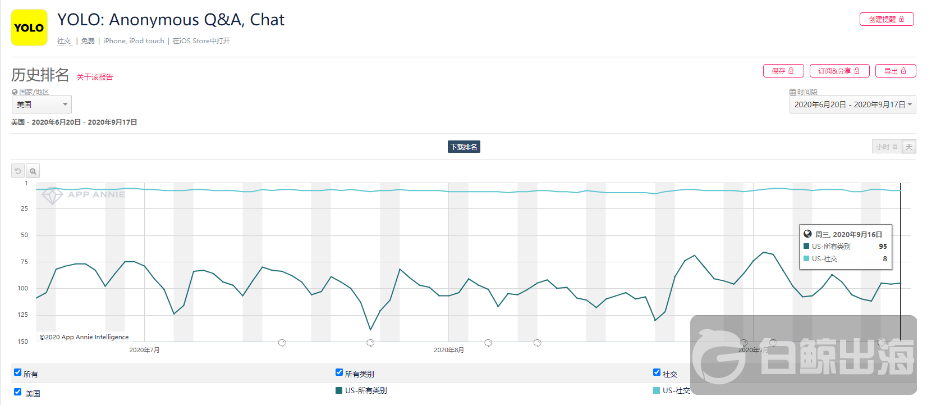927x405 pixels.
Task: Toggle the 美国 country checkbox below chart
Action: [x=18, y=391]
